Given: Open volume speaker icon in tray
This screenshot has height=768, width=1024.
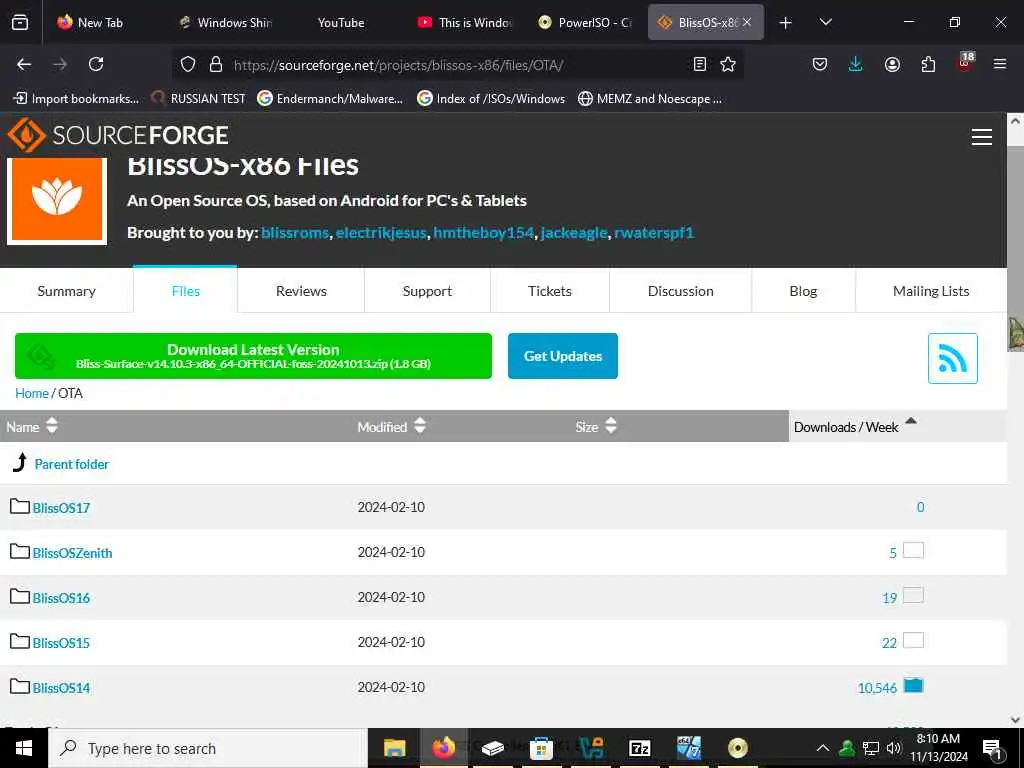Looking at the screenshot, I should 894,748.
